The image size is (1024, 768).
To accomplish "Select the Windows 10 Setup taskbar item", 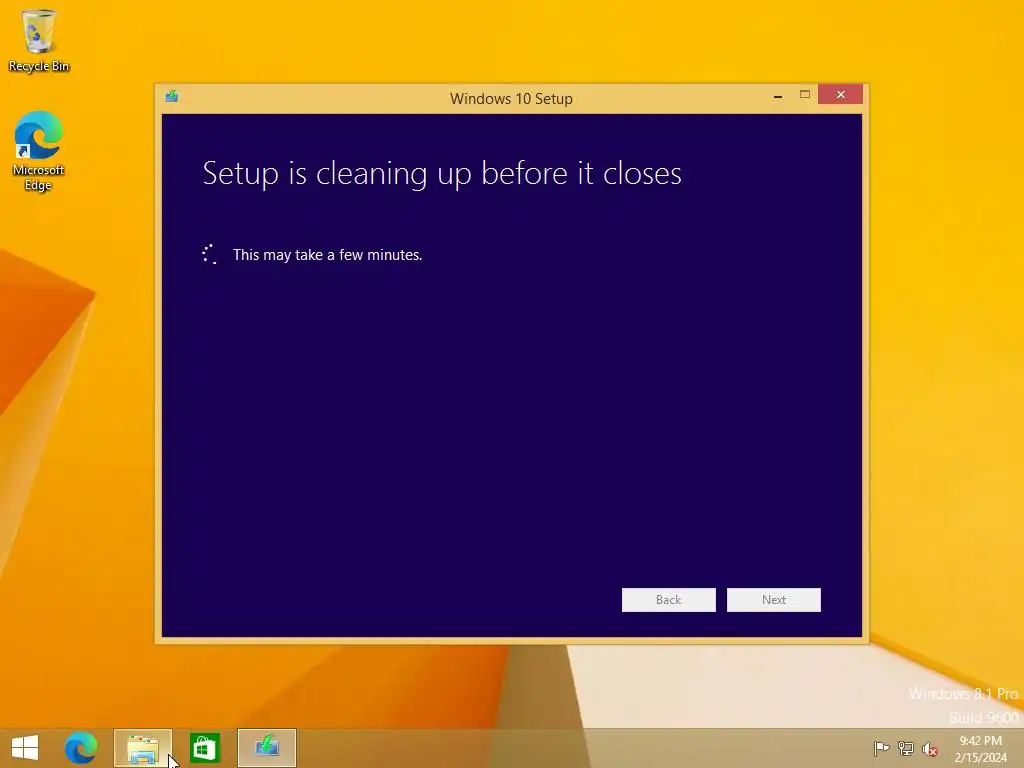I will [266, 748].
